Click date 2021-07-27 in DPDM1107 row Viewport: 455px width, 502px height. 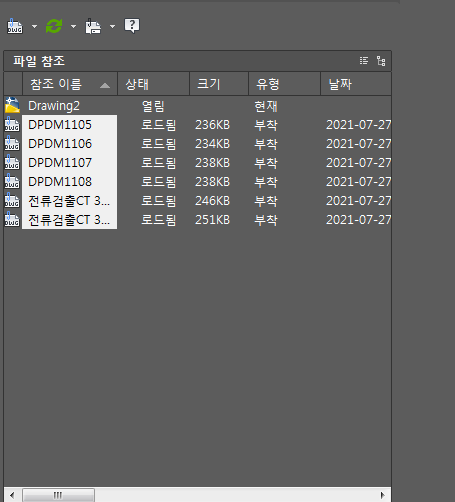[358, 163]
